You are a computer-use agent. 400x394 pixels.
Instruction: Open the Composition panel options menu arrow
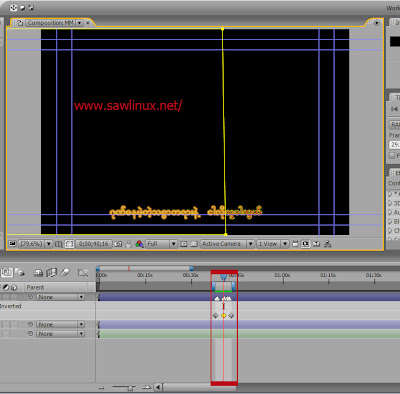click(377, 23)
